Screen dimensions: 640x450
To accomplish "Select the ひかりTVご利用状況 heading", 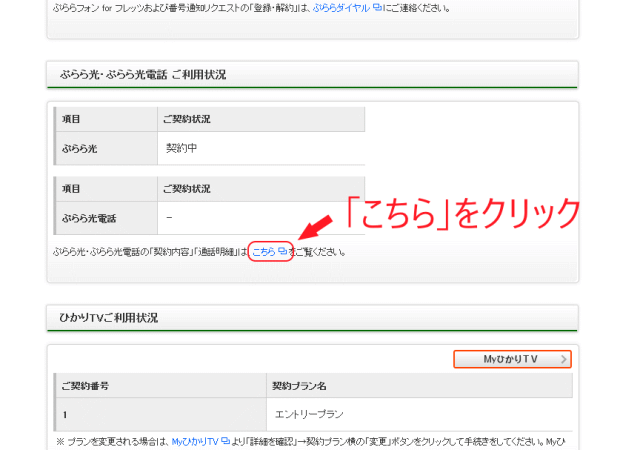I will 109,318.
